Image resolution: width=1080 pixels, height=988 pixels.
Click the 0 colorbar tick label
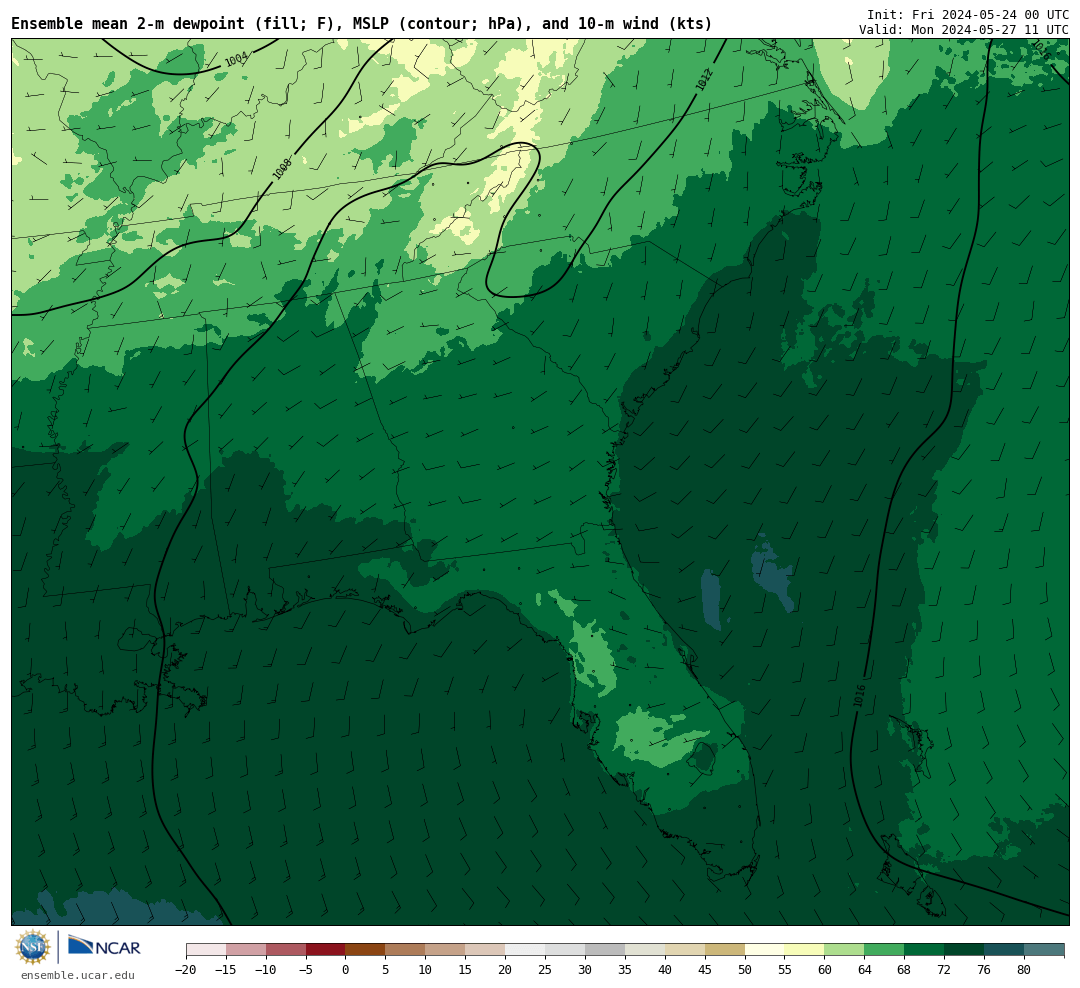(x=345, y=969)
